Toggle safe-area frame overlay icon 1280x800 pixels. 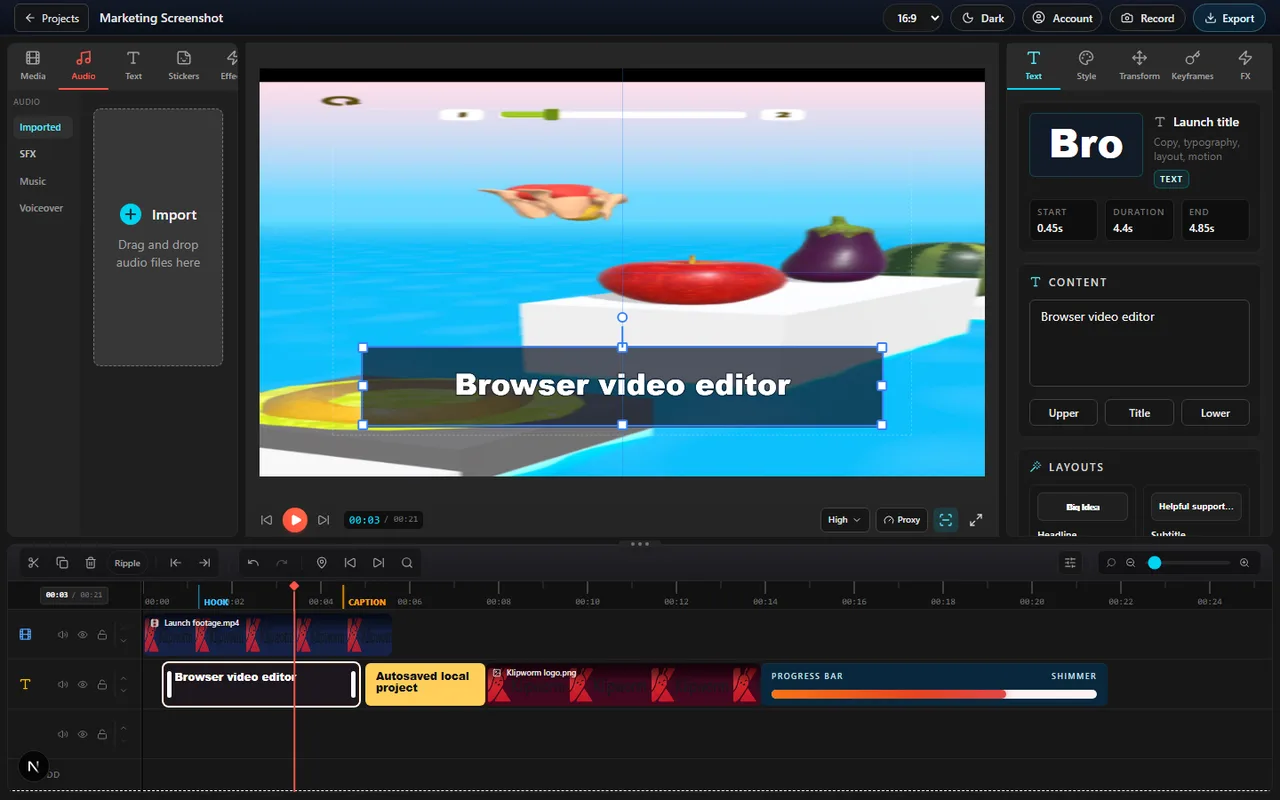click(946, 520)
